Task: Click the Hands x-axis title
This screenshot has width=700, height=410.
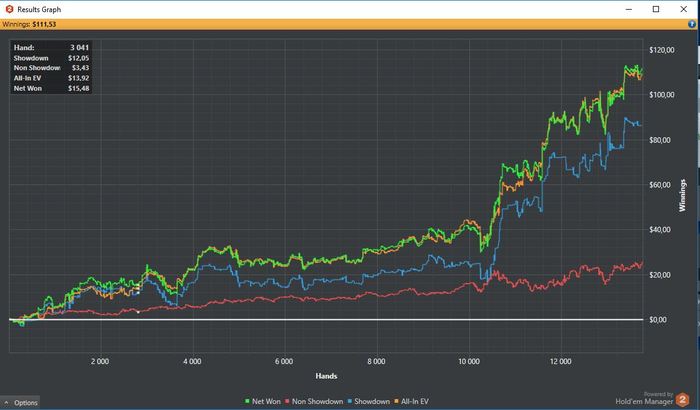Action: coord(326,376)
